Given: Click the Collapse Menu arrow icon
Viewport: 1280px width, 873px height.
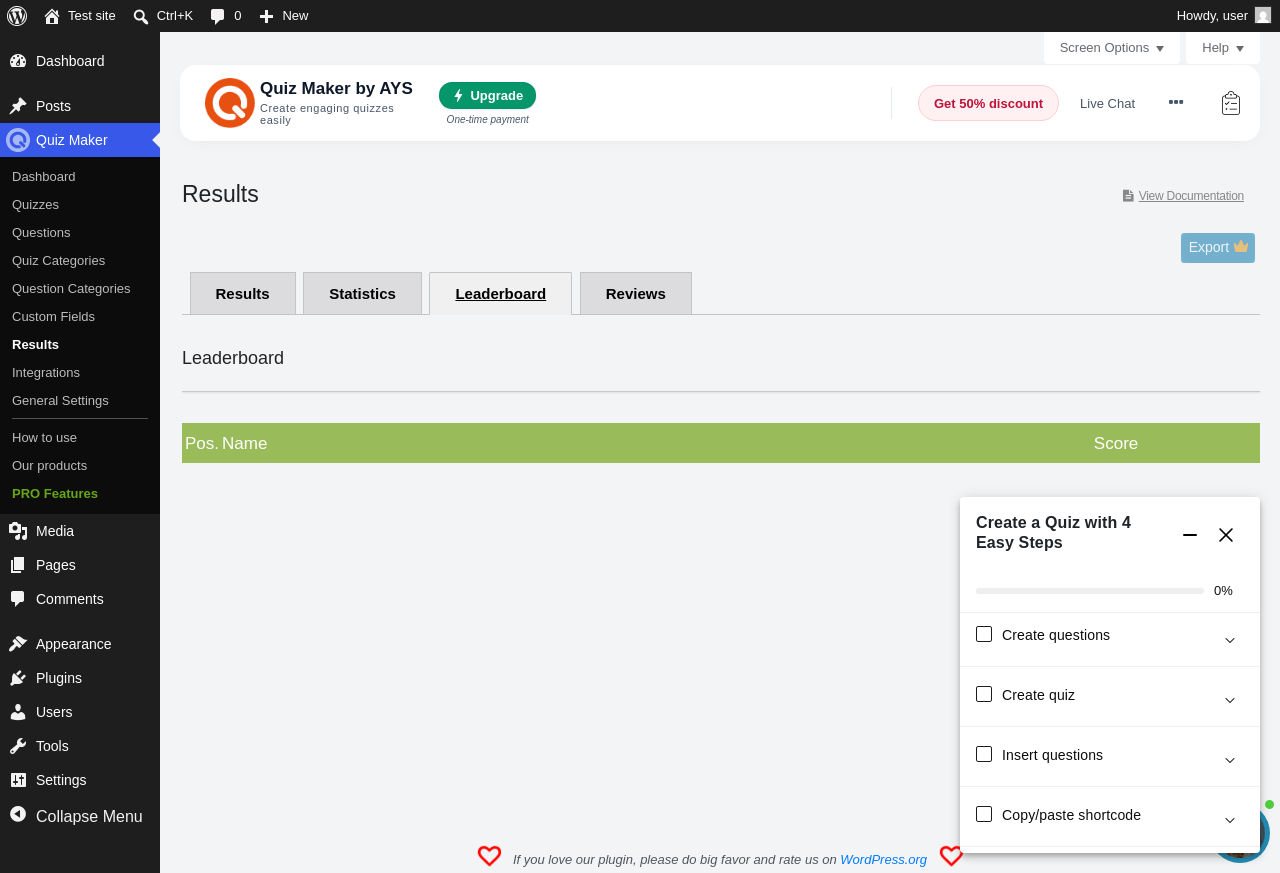Looking at the screenshot, I should (18, 814).
